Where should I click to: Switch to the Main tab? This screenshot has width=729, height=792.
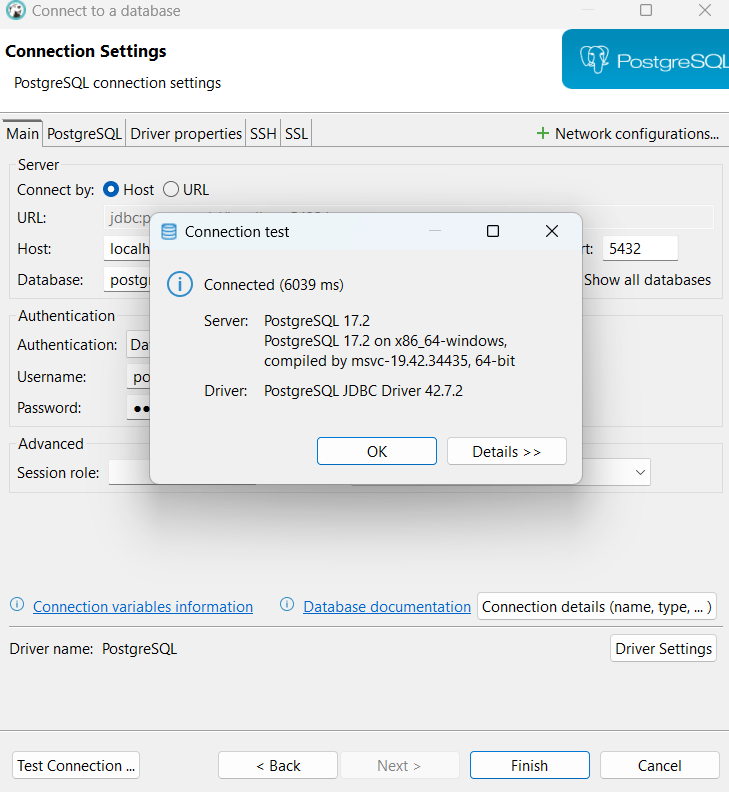coord(22,133)
